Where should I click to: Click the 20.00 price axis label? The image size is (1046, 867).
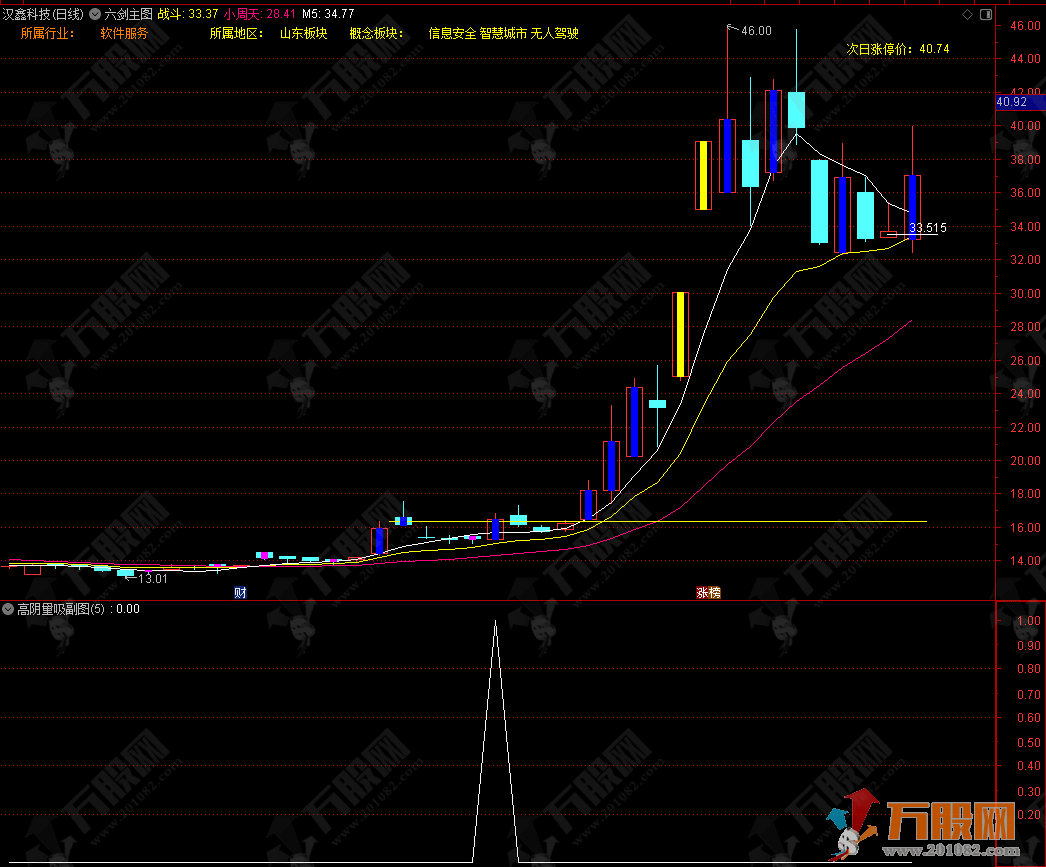(1025, 461)
